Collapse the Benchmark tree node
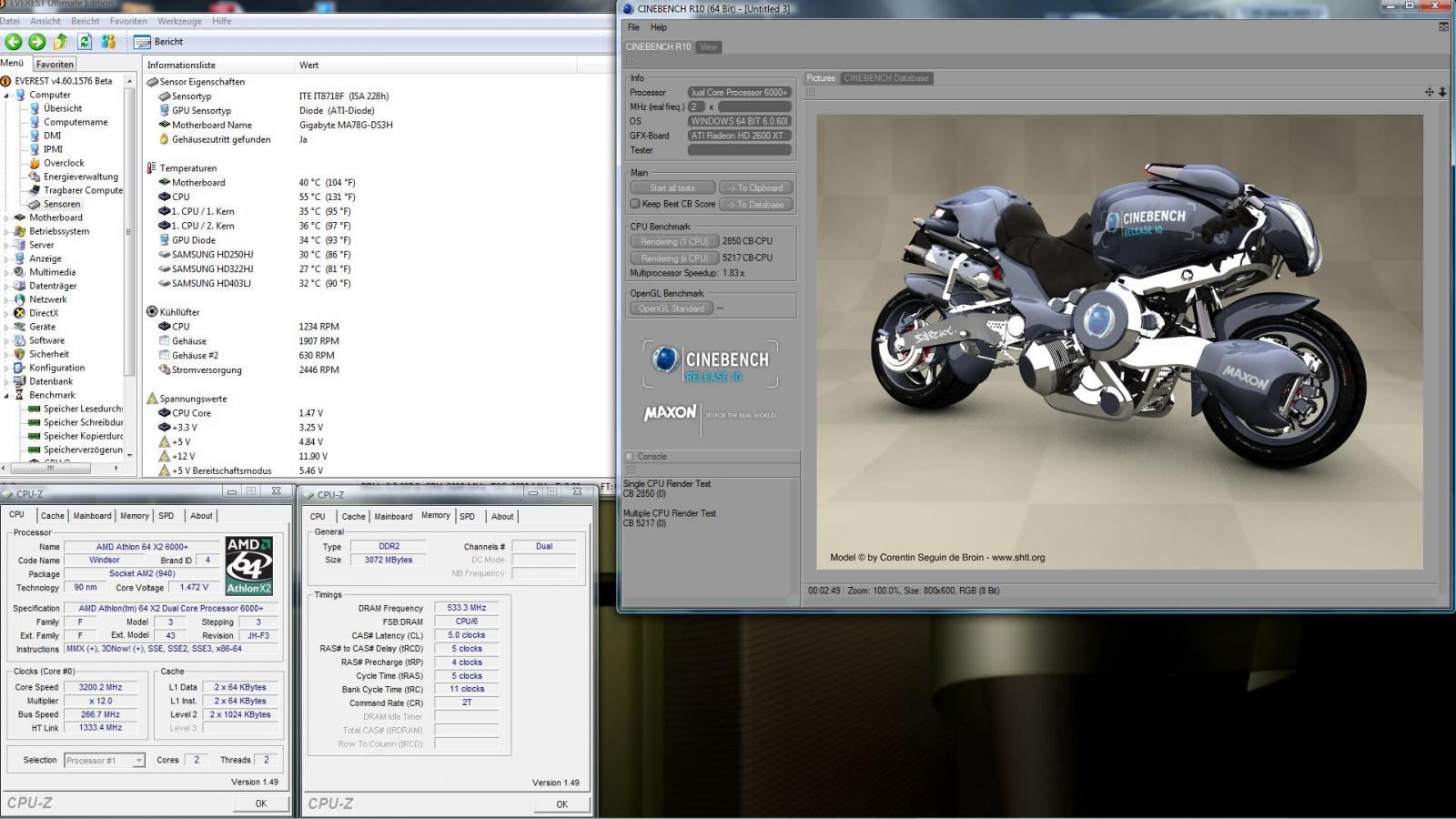The height and width of the screenshot is (819, 1456). pyautogui.click(x=7, y=395)
